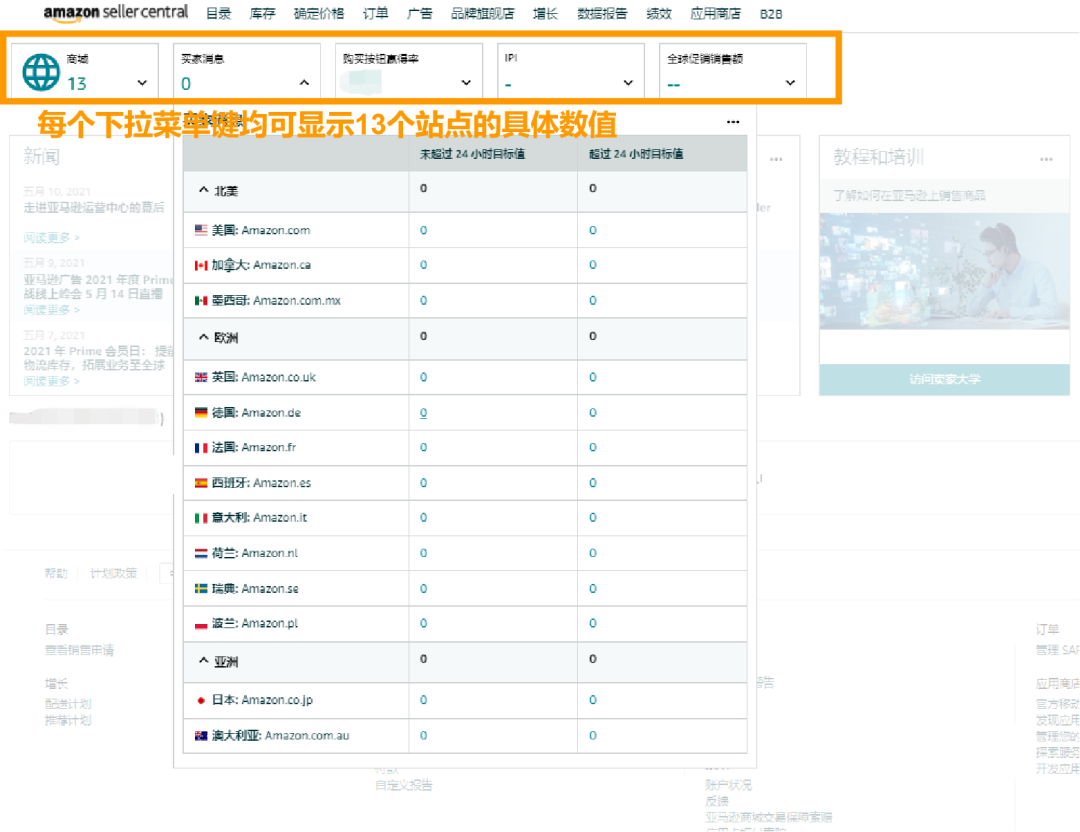
Task: Click the 瑞典: Amazon.se row label
Action: pyautogui.click(x=255, y=589)
